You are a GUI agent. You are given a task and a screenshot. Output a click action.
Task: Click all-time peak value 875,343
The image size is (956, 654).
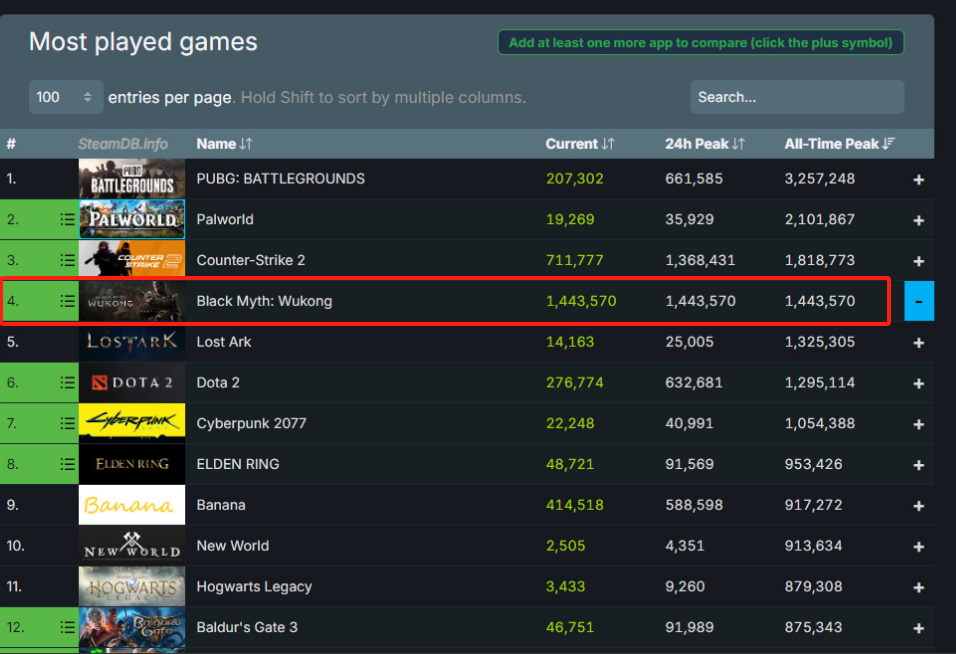(x=813, y=628)
